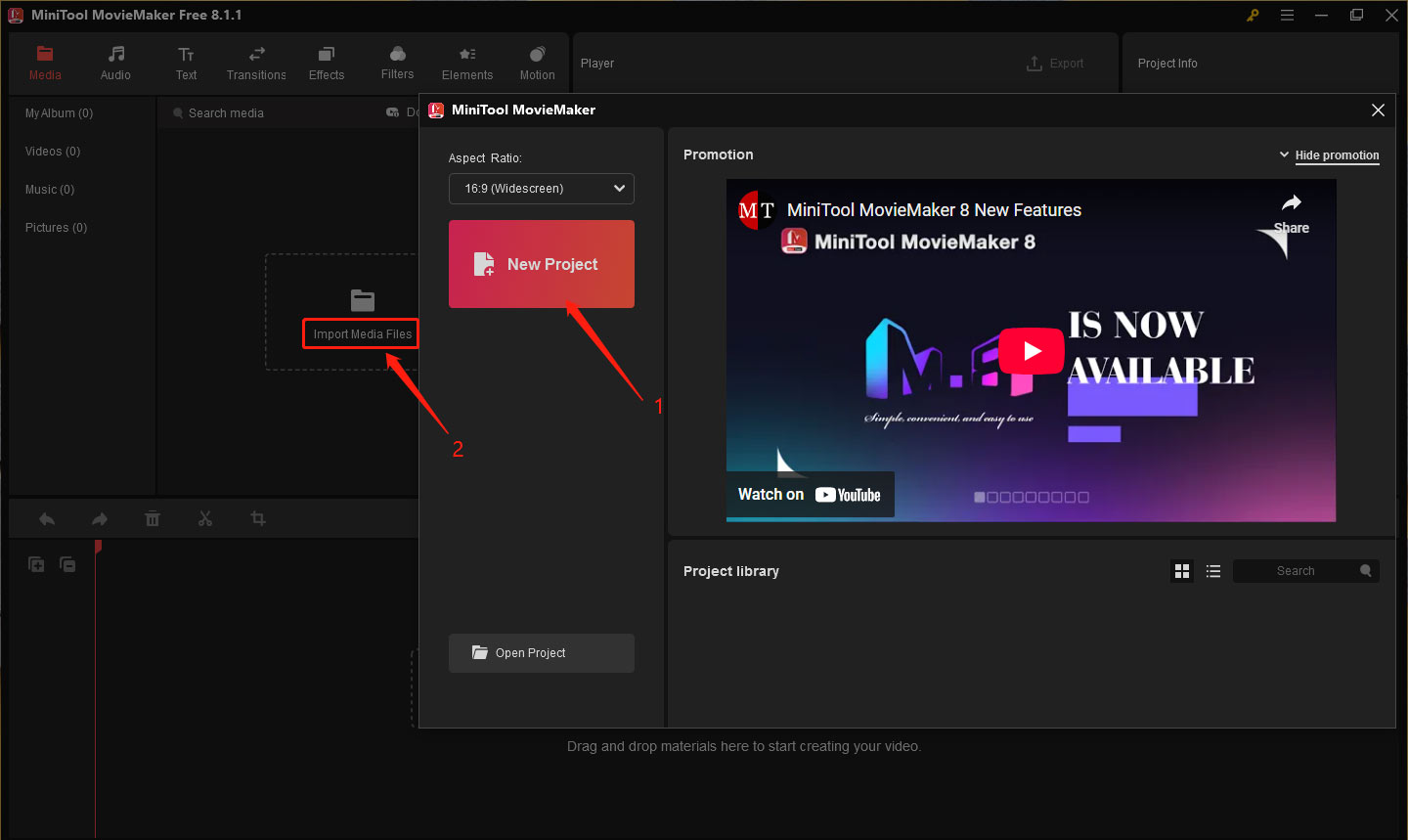Click the key activation icon

point(1253,15)
